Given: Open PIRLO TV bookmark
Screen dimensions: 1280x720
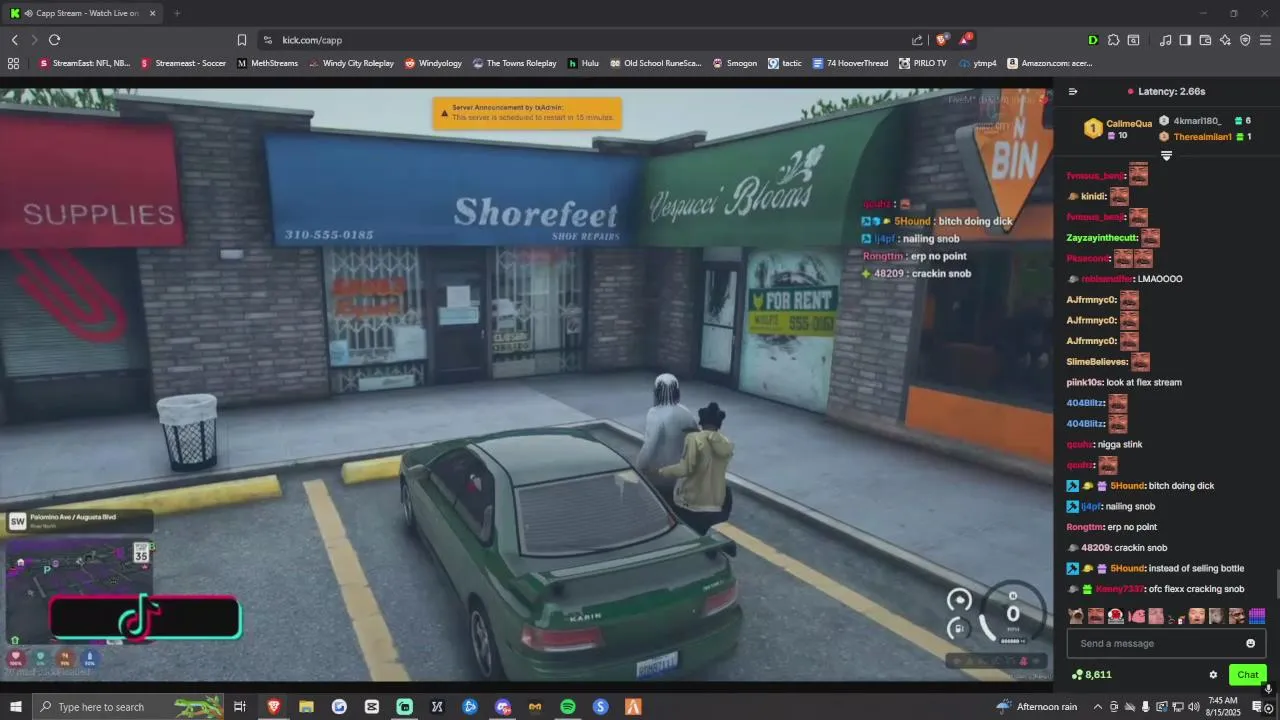Looking at the screenshot, I should tap(922, 63).
